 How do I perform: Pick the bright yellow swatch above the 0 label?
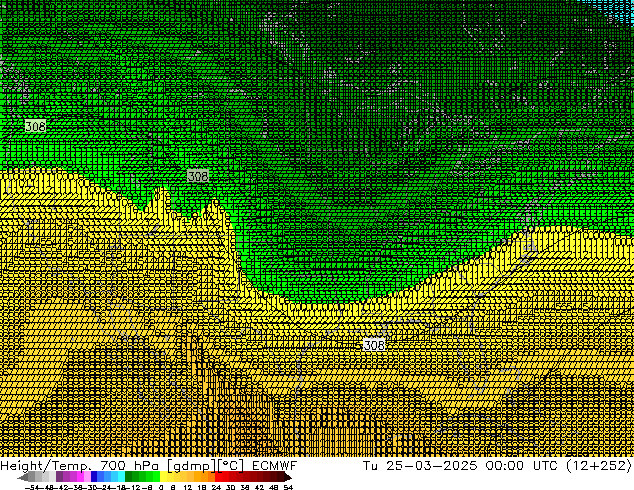click(x=164, y=477)
